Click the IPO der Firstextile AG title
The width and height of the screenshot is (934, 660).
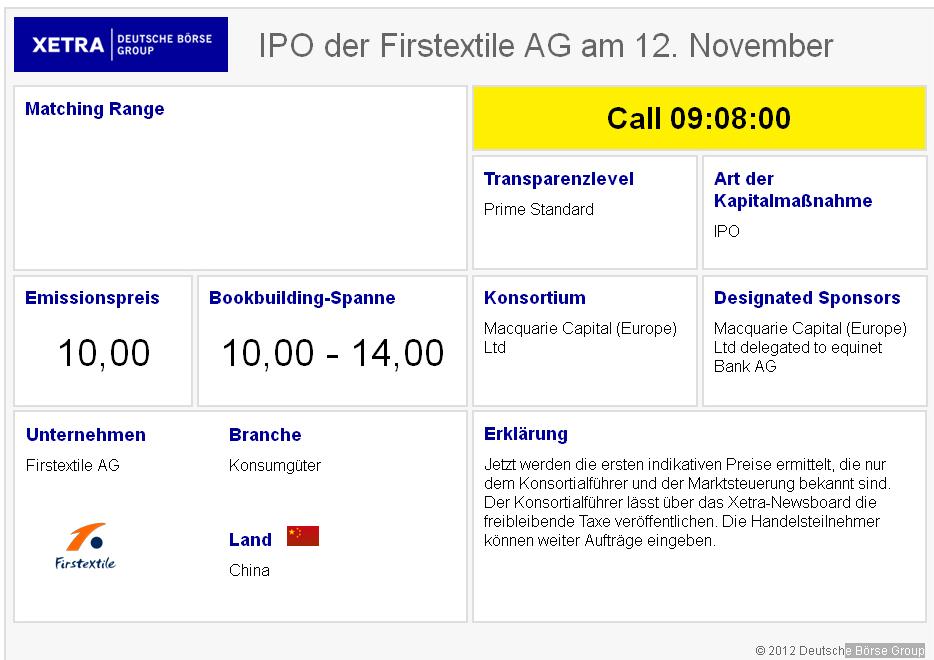click(545, 45)
